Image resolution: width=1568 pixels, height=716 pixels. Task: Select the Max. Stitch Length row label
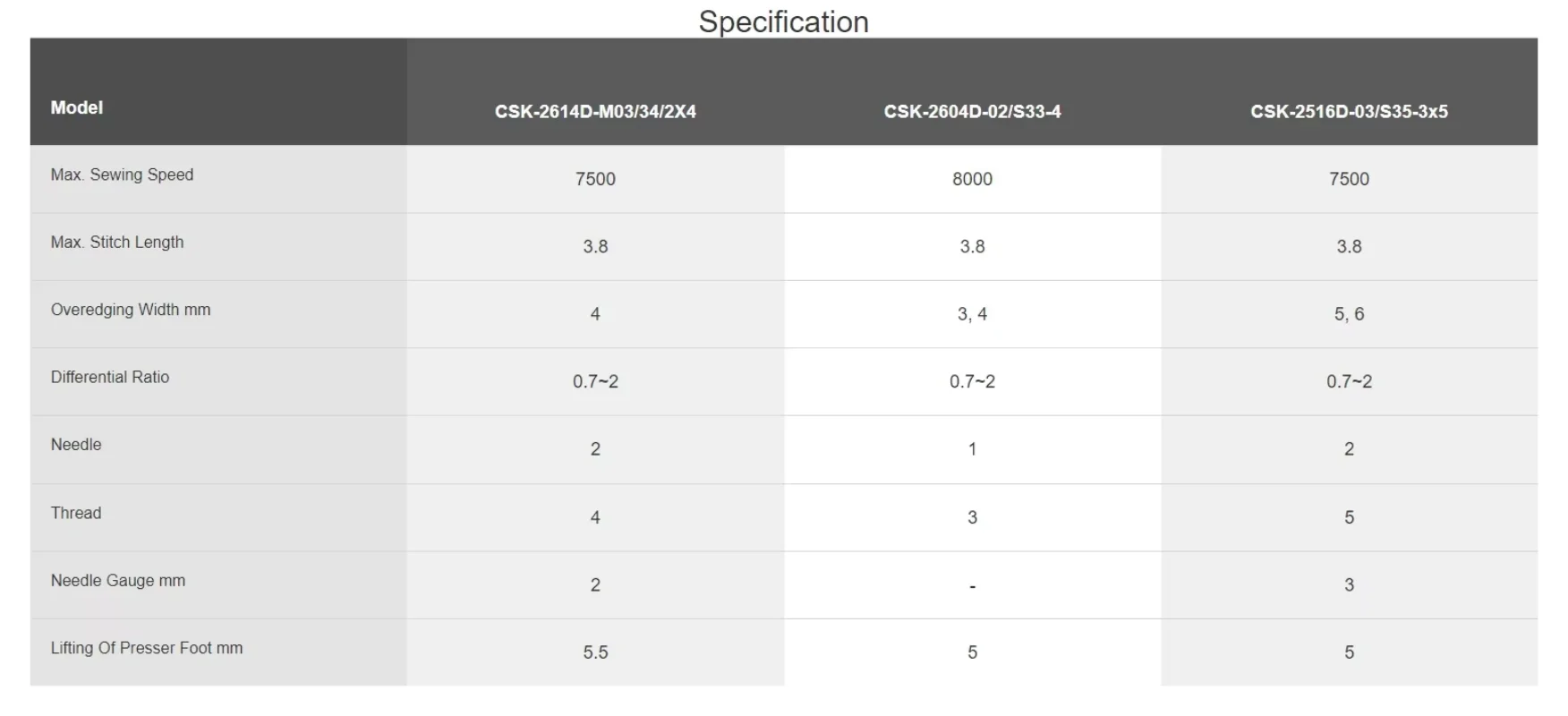coord(117,243)
